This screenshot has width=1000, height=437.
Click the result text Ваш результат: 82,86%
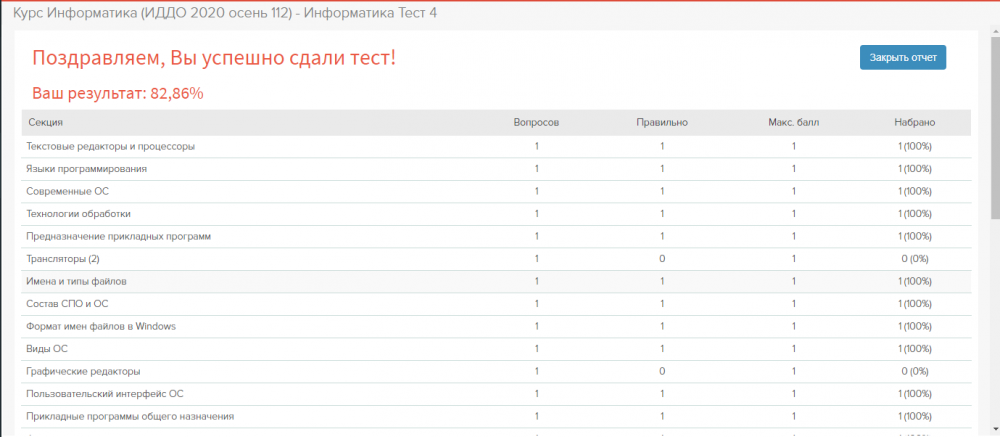[x=117, y=94]
